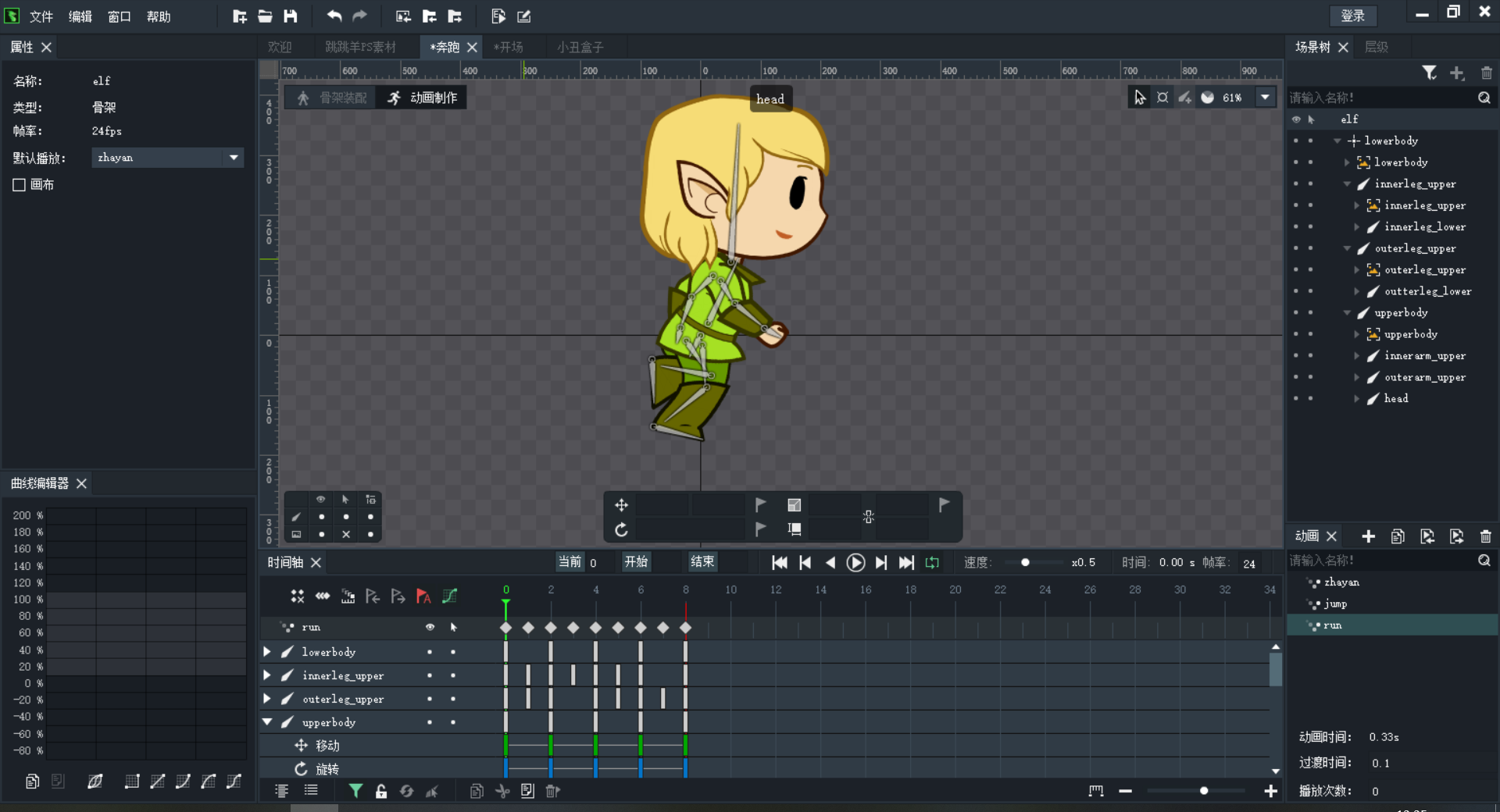
Task: Enable the 画布 checkbox
Action: [x=20, y=185]
